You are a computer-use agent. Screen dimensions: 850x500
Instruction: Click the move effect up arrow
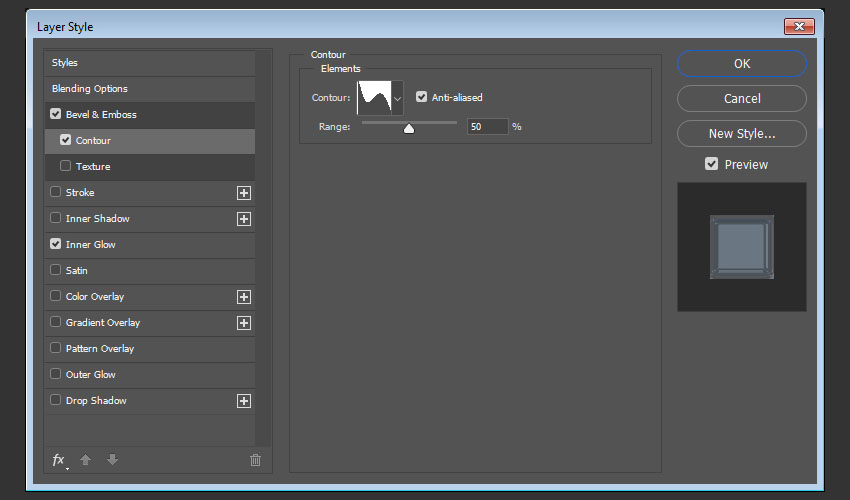coord(86,460)
